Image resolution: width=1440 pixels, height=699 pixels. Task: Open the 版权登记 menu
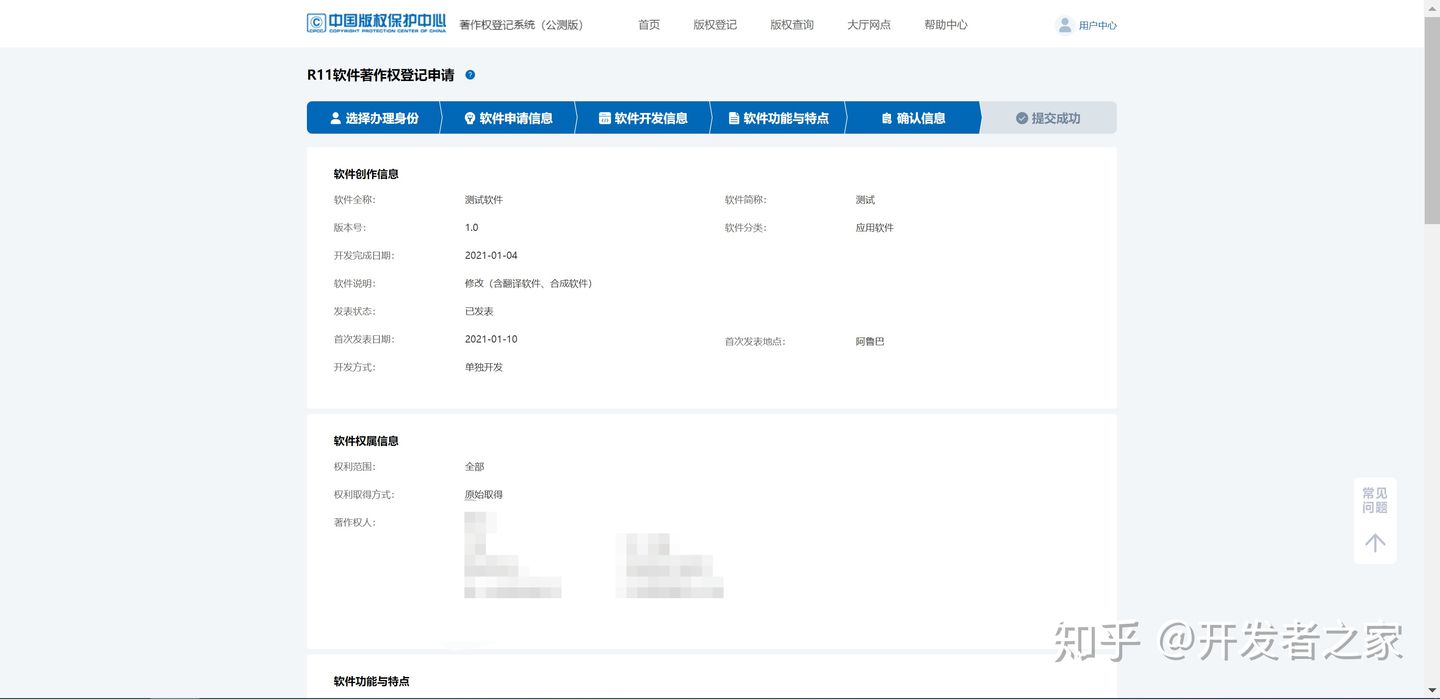pyautogui.click(x=715, y=25)
